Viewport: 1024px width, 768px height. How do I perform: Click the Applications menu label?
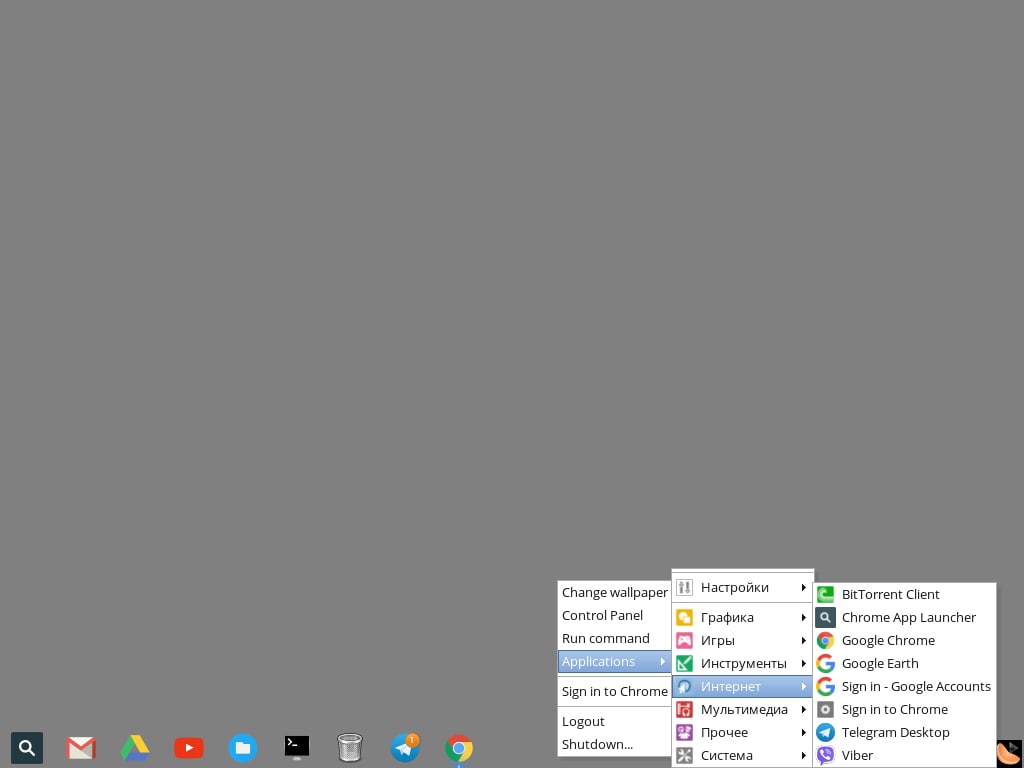click(598, 662)
